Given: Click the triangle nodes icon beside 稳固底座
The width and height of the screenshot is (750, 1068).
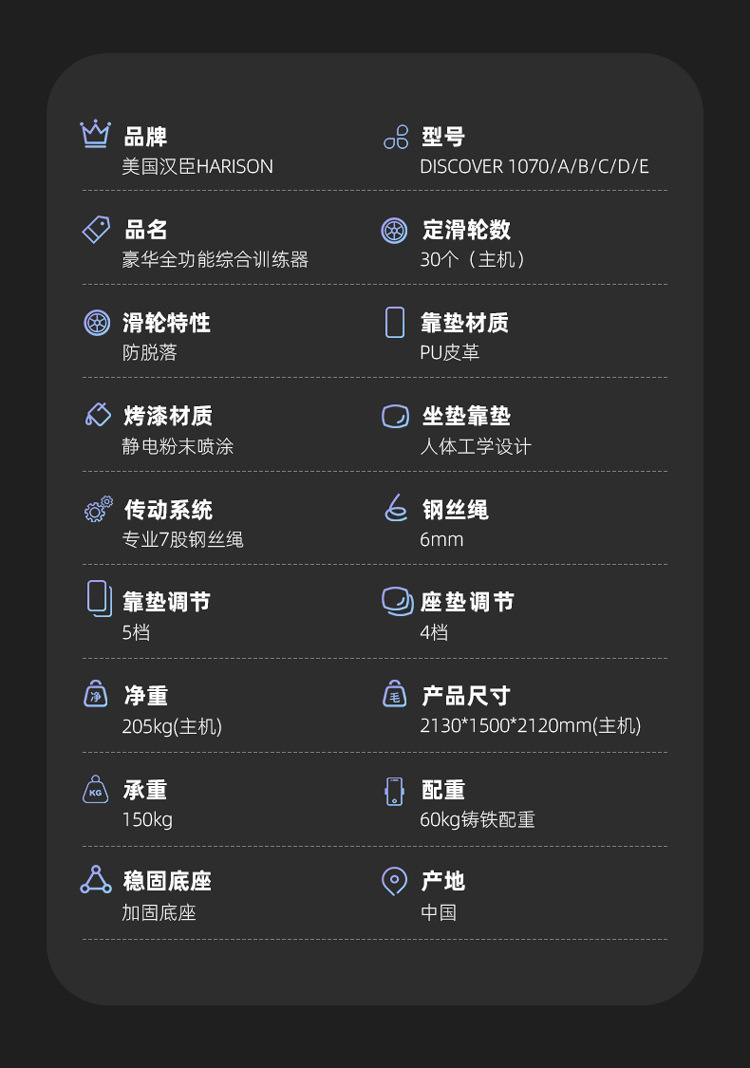Looking at the screenshot, I should click(x=96, y=880).
